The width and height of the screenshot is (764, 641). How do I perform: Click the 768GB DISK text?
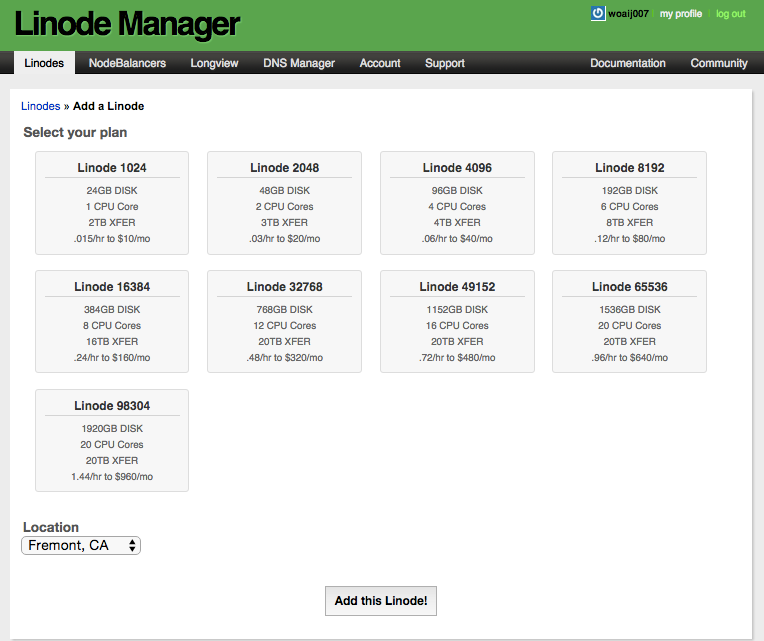tap(285, 309)
